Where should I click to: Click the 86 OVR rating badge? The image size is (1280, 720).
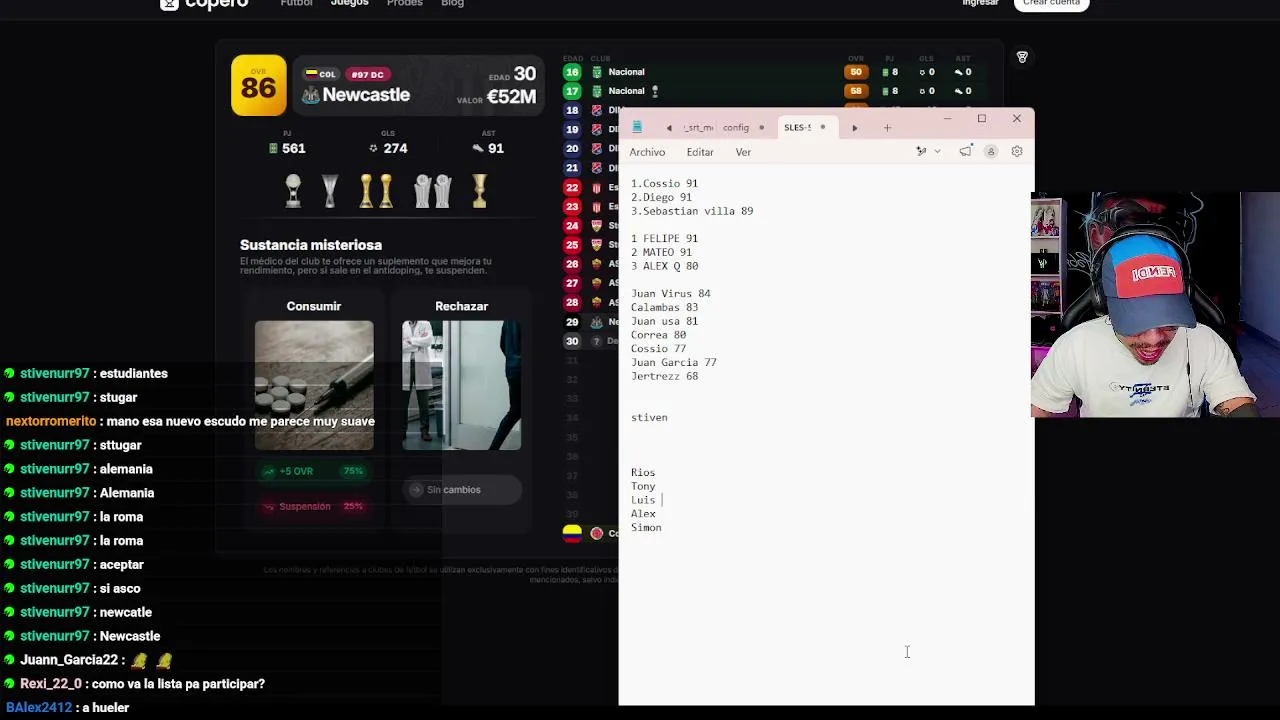coord(258,85)
